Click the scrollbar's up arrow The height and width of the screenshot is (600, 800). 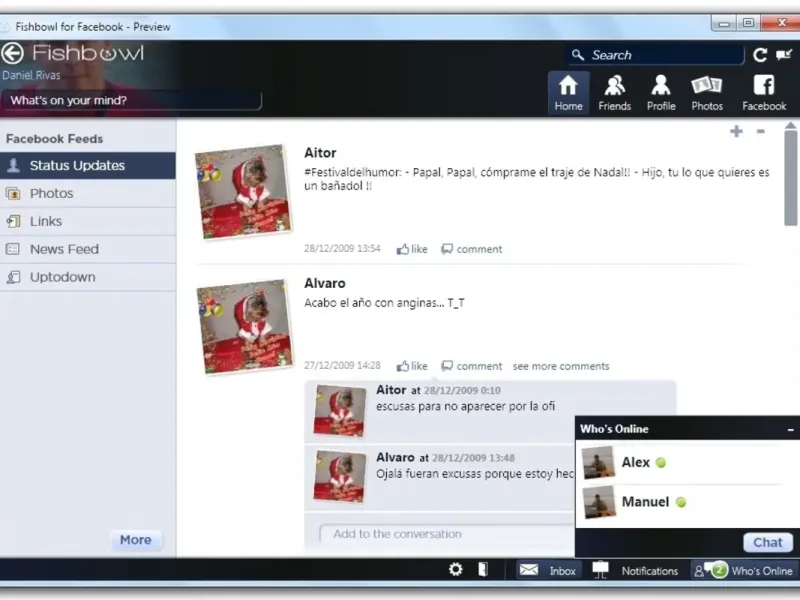coord(791,126)
